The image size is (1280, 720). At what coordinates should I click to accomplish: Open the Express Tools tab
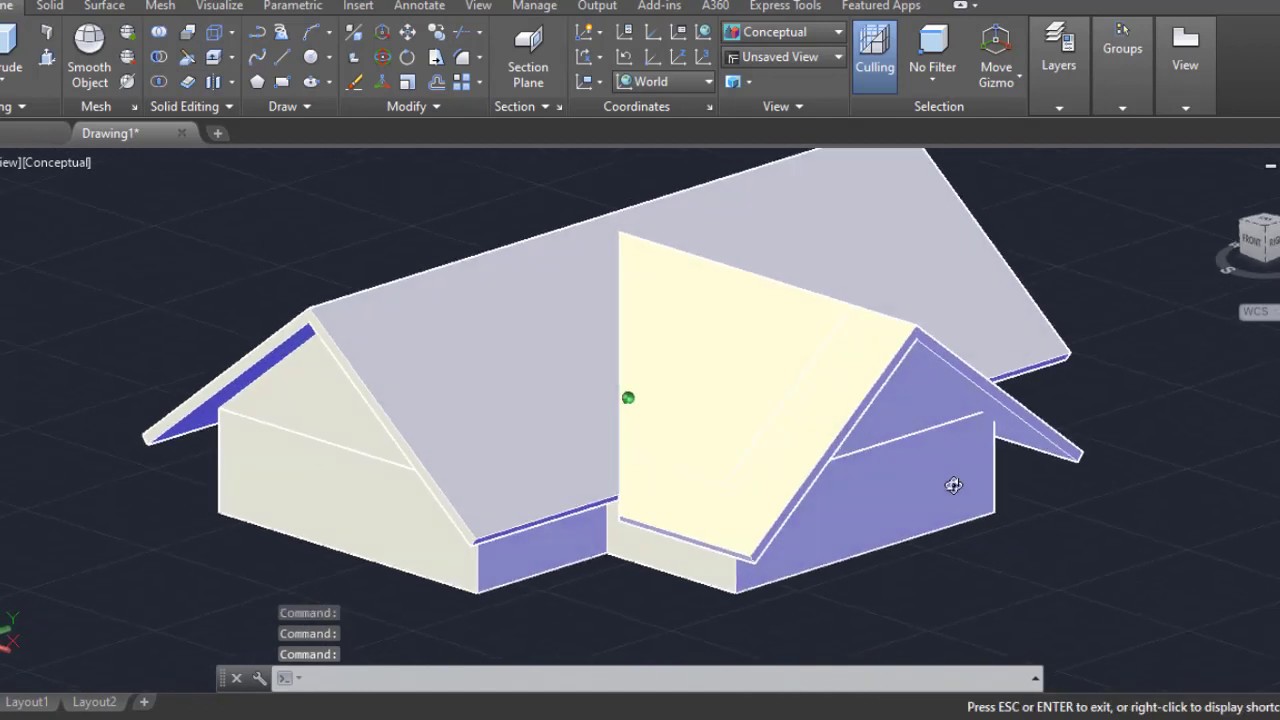(785, 6)
